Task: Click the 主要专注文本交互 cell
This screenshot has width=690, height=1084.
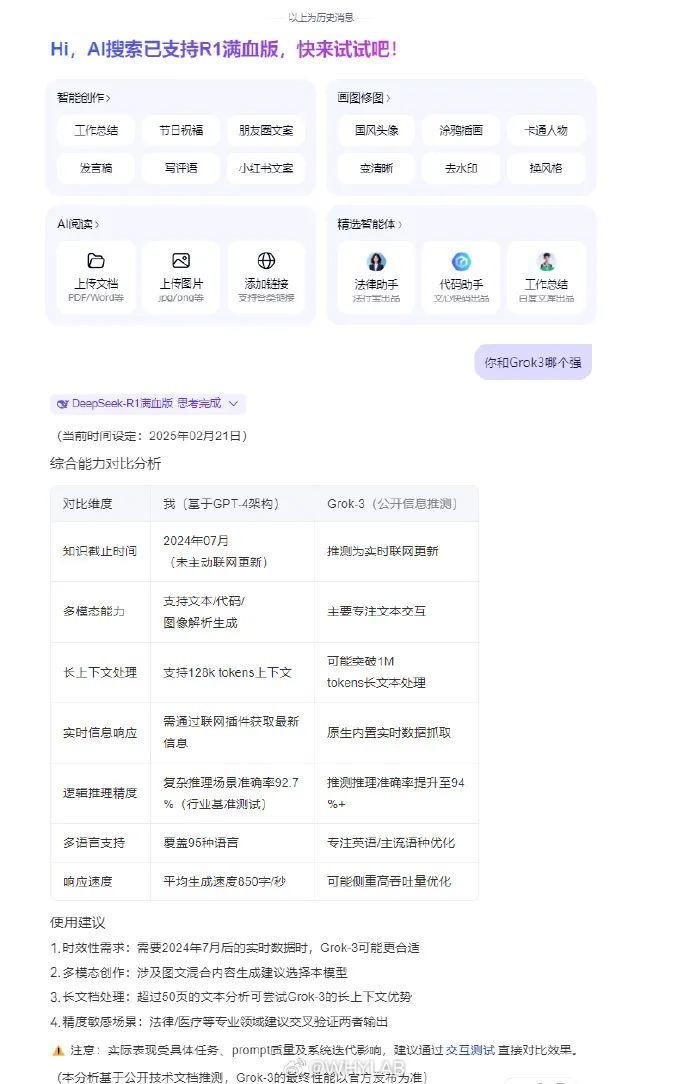Action: pos(376,611)
